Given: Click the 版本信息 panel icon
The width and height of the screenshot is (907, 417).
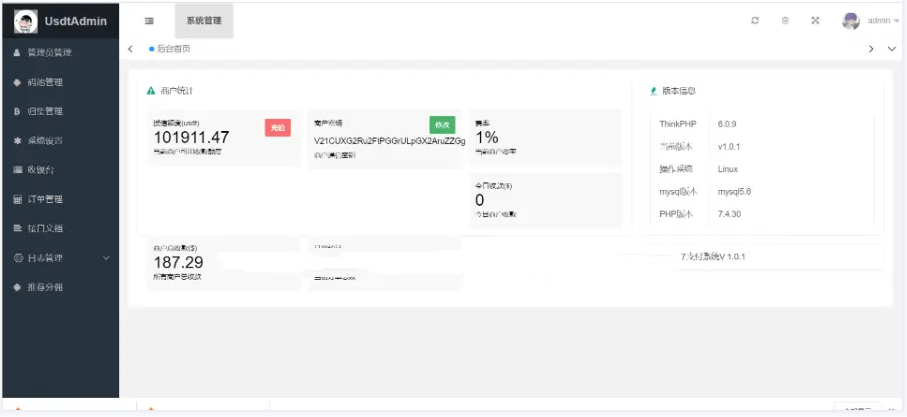Looking at the screenshot, I should [654, 91].
